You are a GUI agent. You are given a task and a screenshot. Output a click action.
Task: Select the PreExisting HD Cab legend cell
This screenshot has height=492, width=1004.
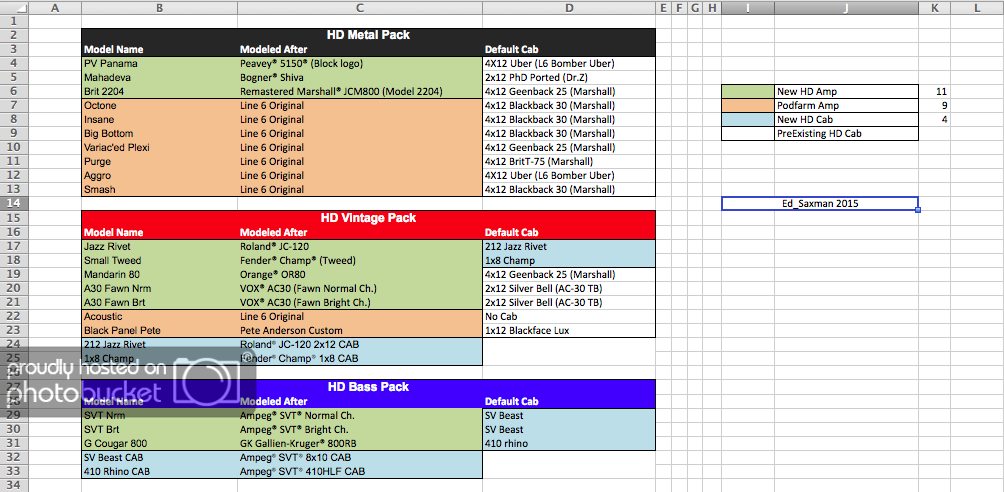(845, 134)
